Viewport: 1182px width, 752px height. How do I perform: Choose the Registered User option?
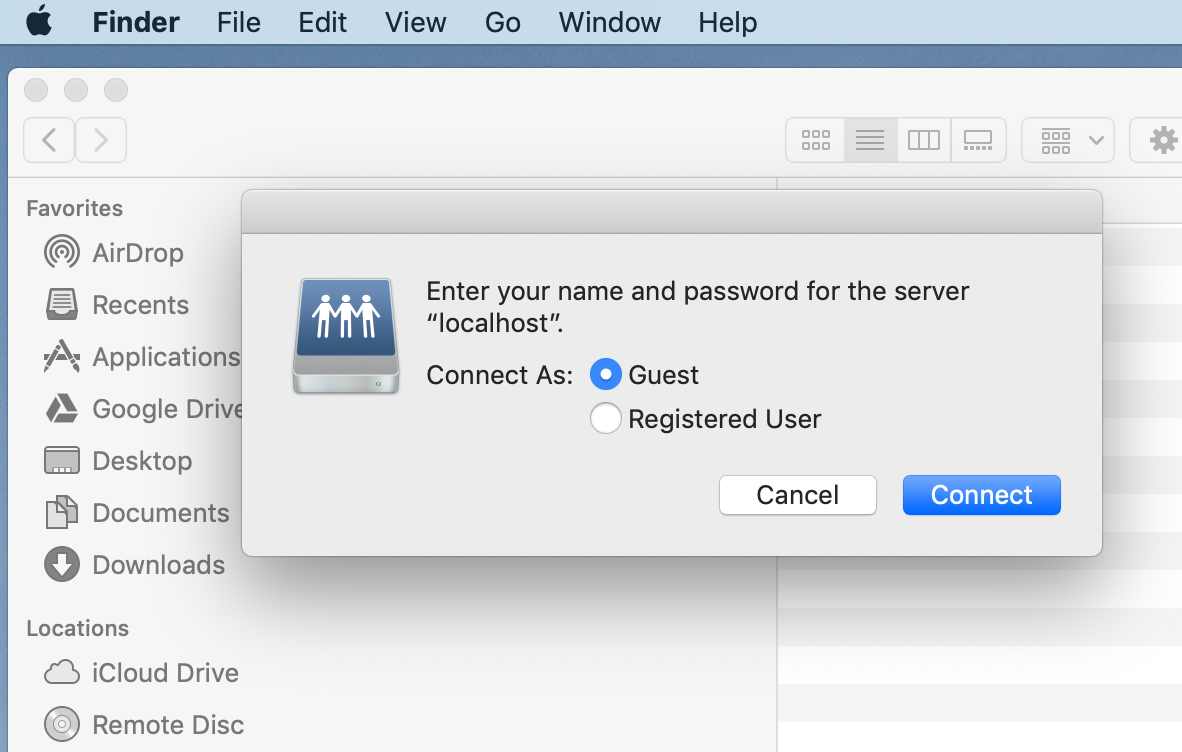(x=606, y=419)
